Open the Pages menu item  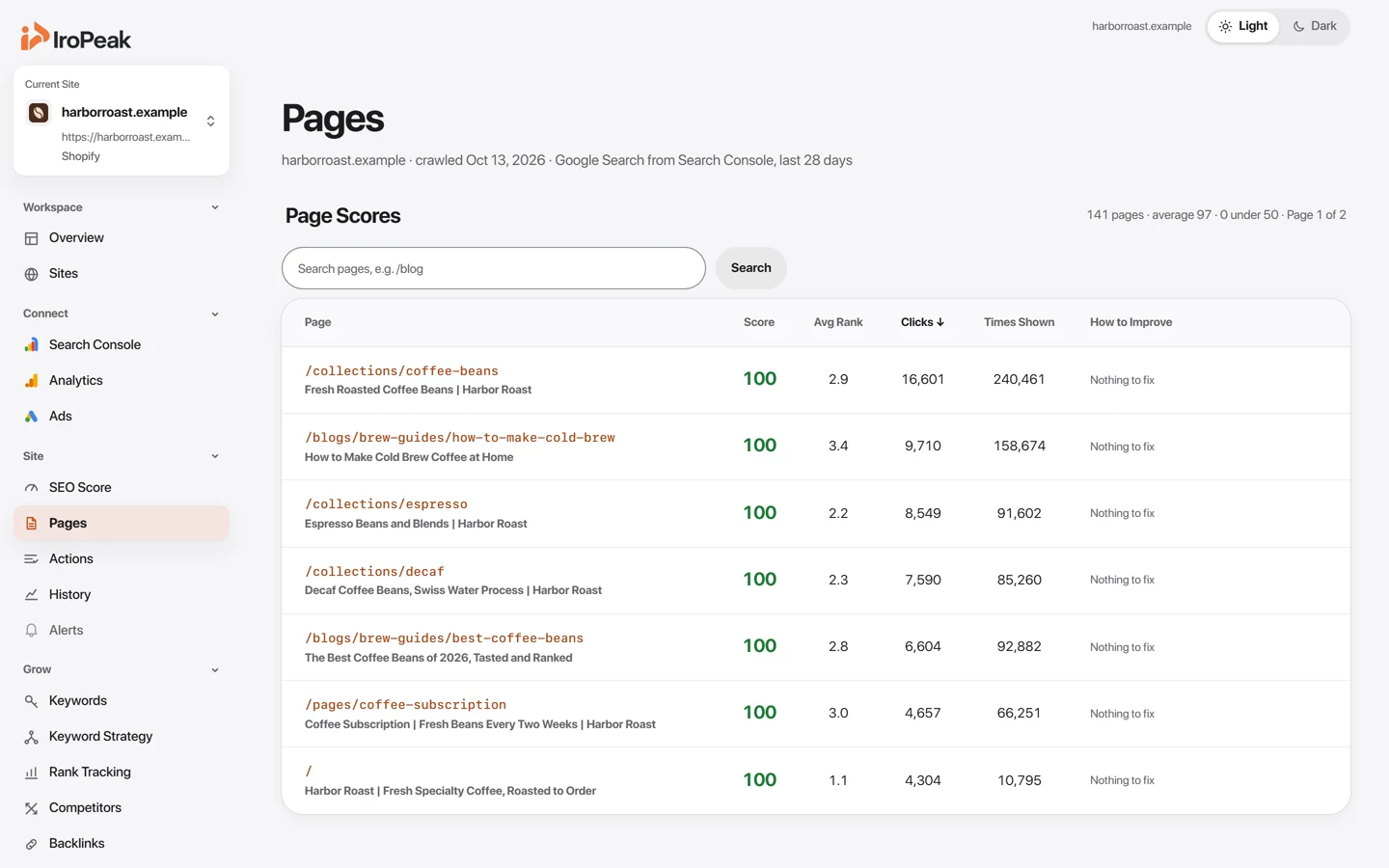122,524
